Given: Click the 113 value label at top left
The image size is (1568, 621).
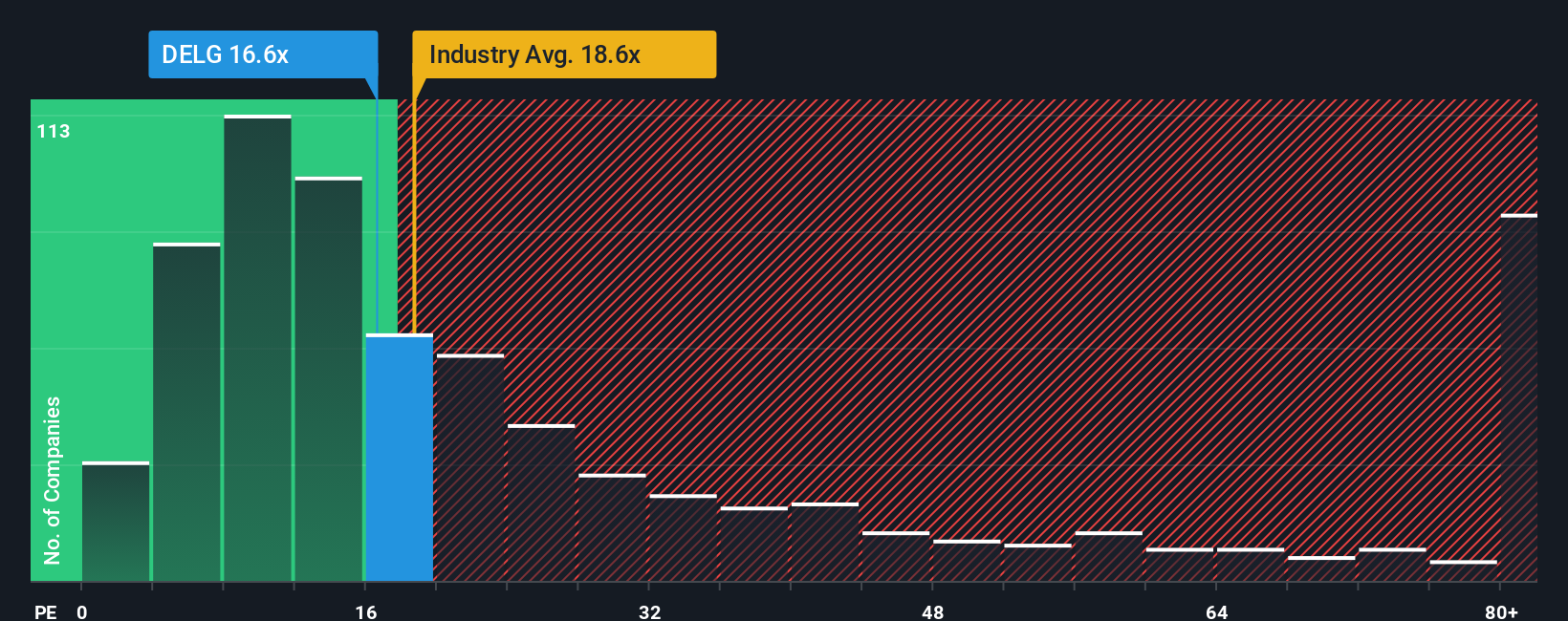Looking at the screenshot, I should (x=54, y=132).
